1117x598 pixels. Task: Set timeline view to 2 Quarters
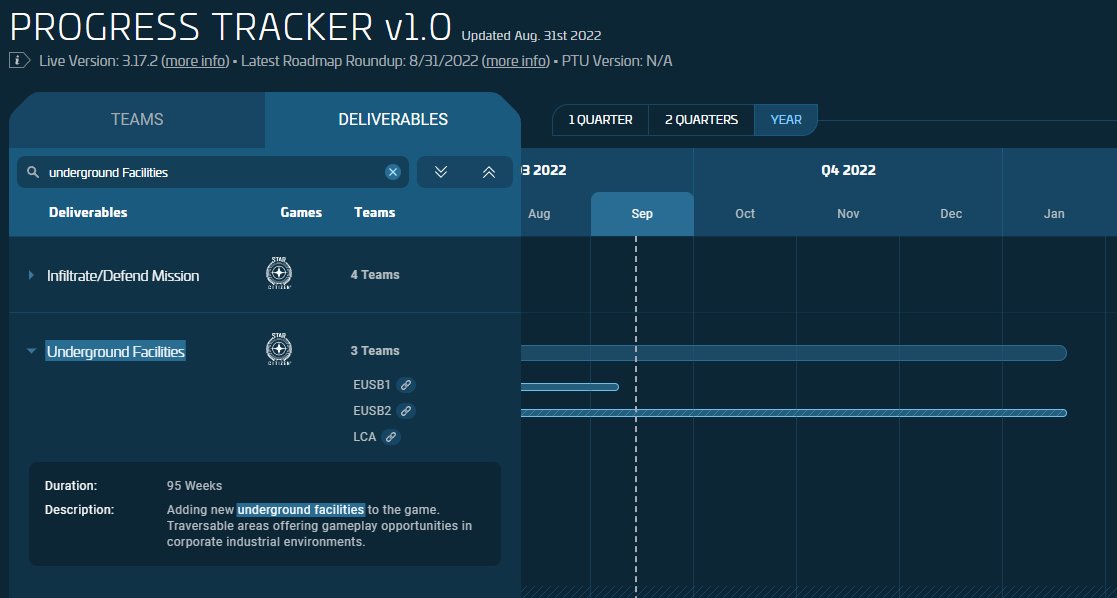point(701,120)
